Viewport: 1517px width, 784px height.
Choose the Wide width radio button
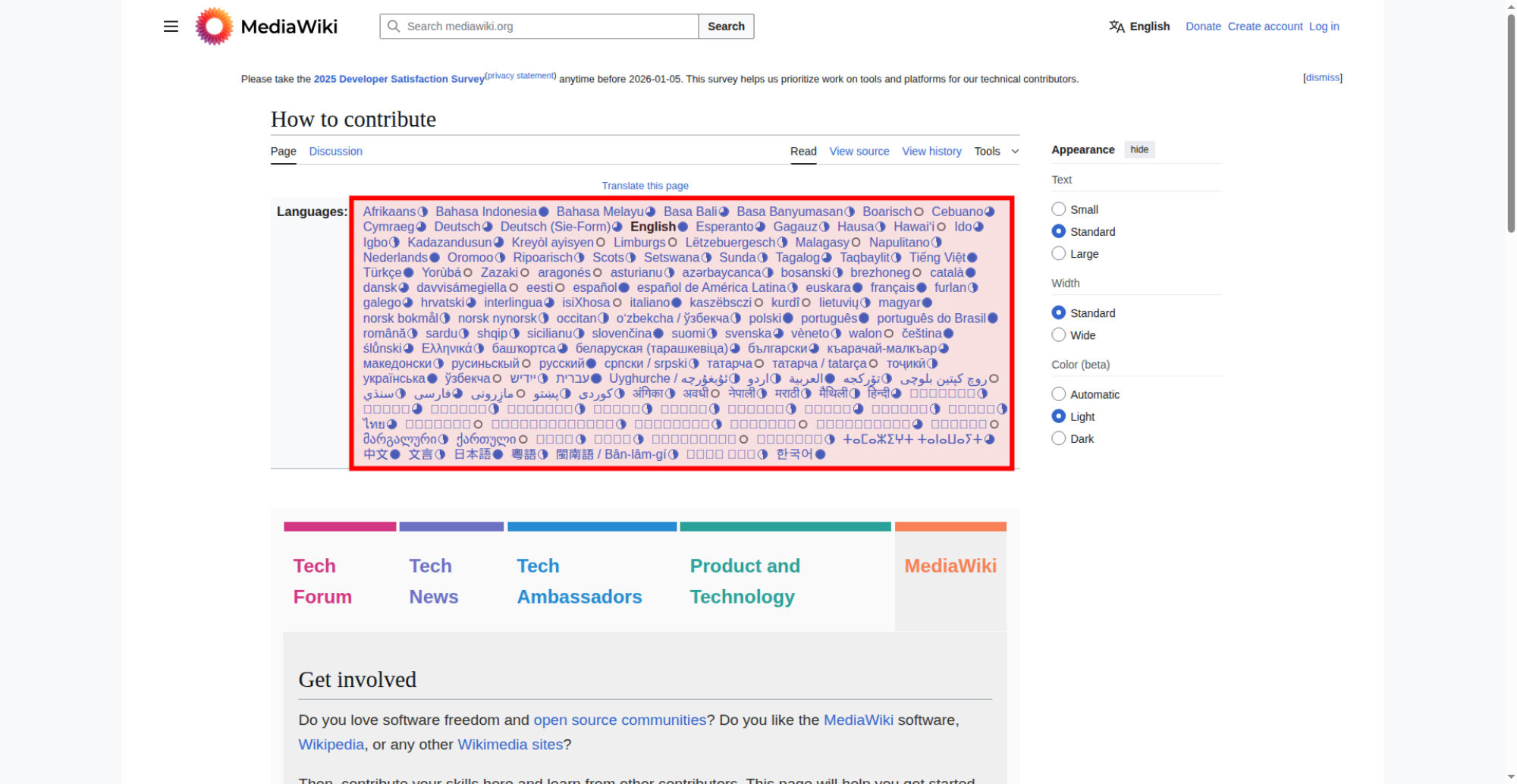click(1059, 335)
